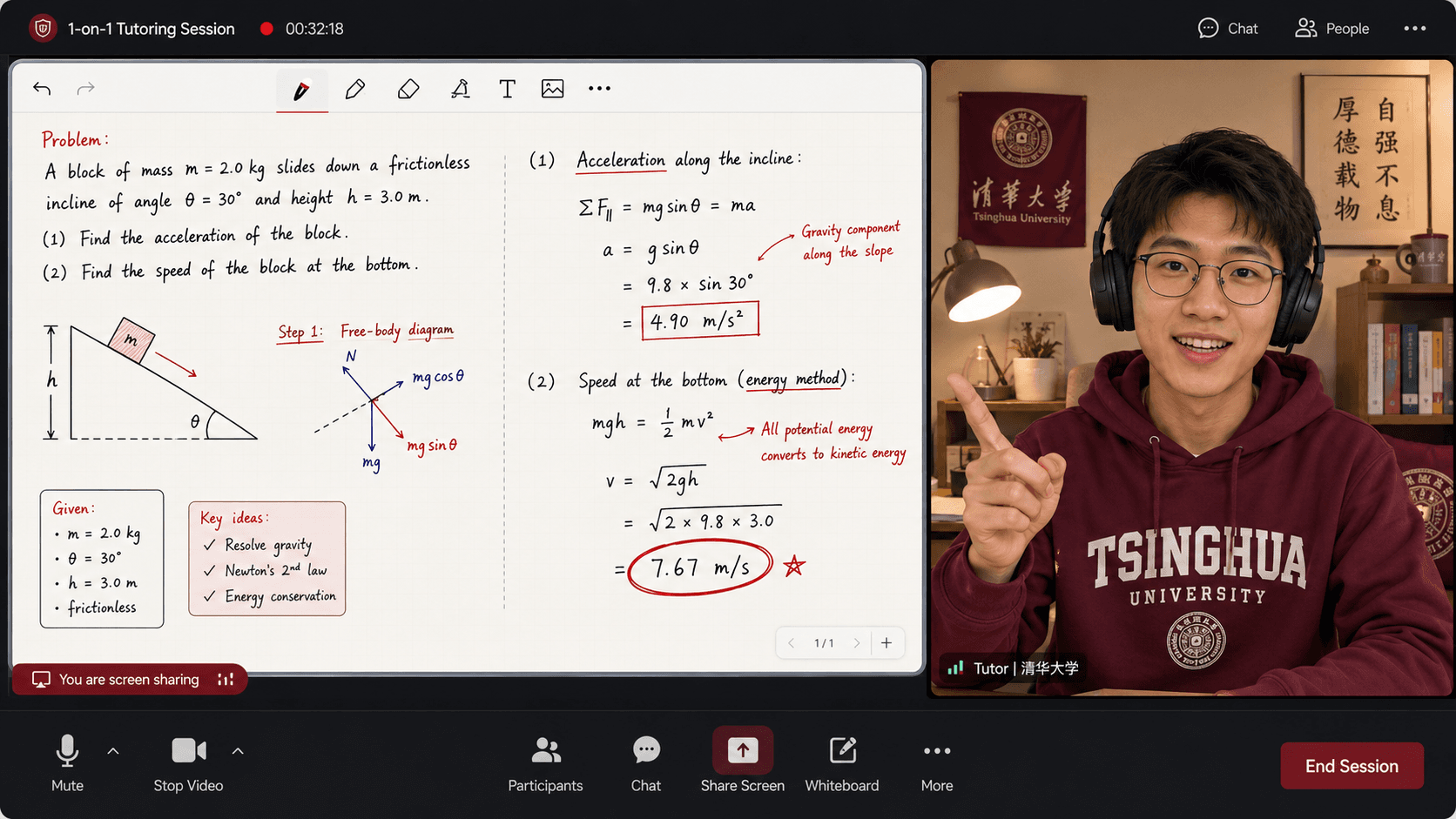1456x819 pixels.
Task: Add a new whiteboard page
Action: click(x=886, y=643)
